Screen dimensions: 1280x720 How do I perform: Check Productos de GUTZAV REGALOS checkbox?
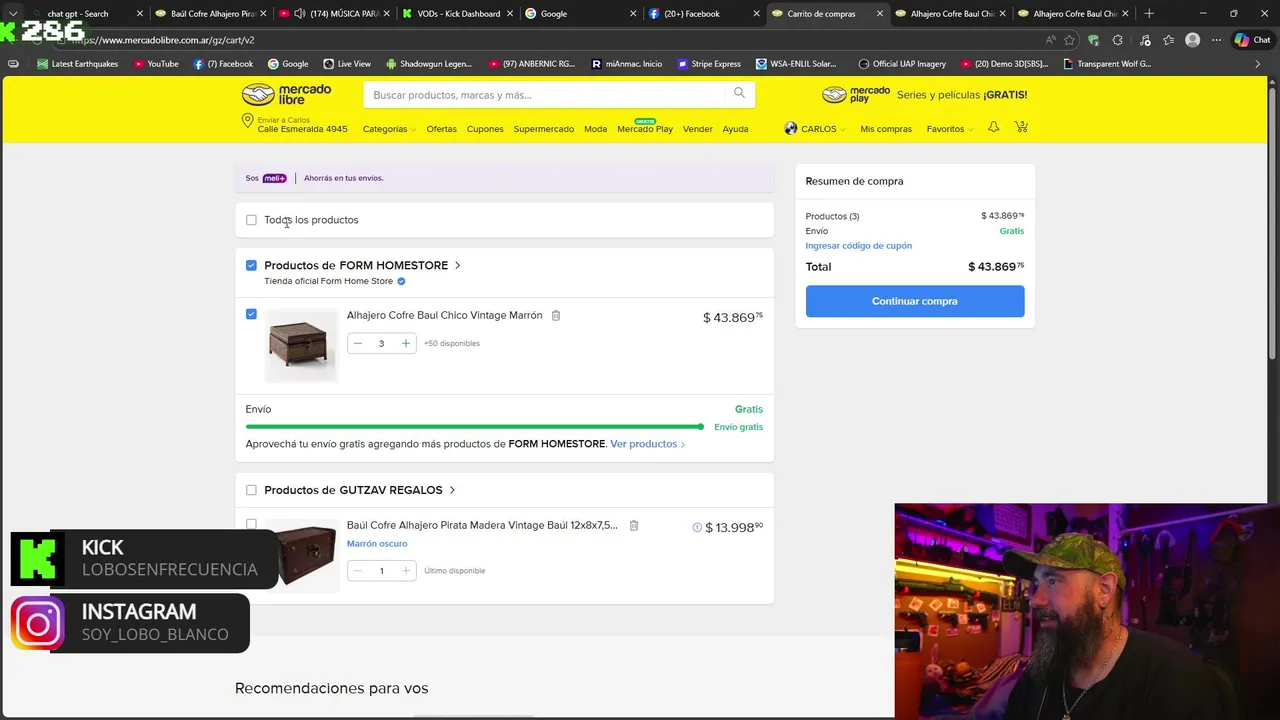tap(251, 490)
